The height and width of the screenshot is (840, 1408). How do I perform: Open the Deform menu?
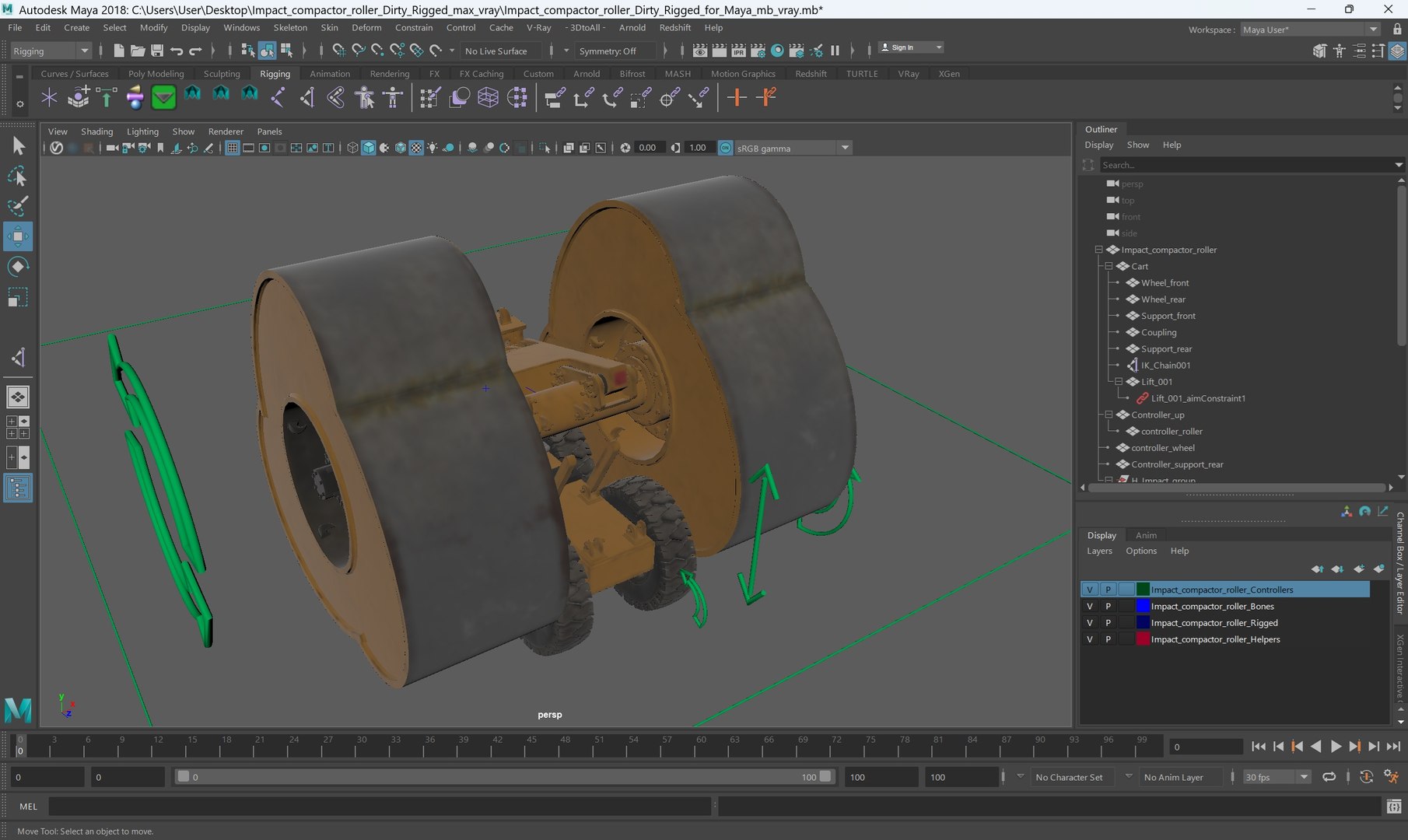pos(366,27)
